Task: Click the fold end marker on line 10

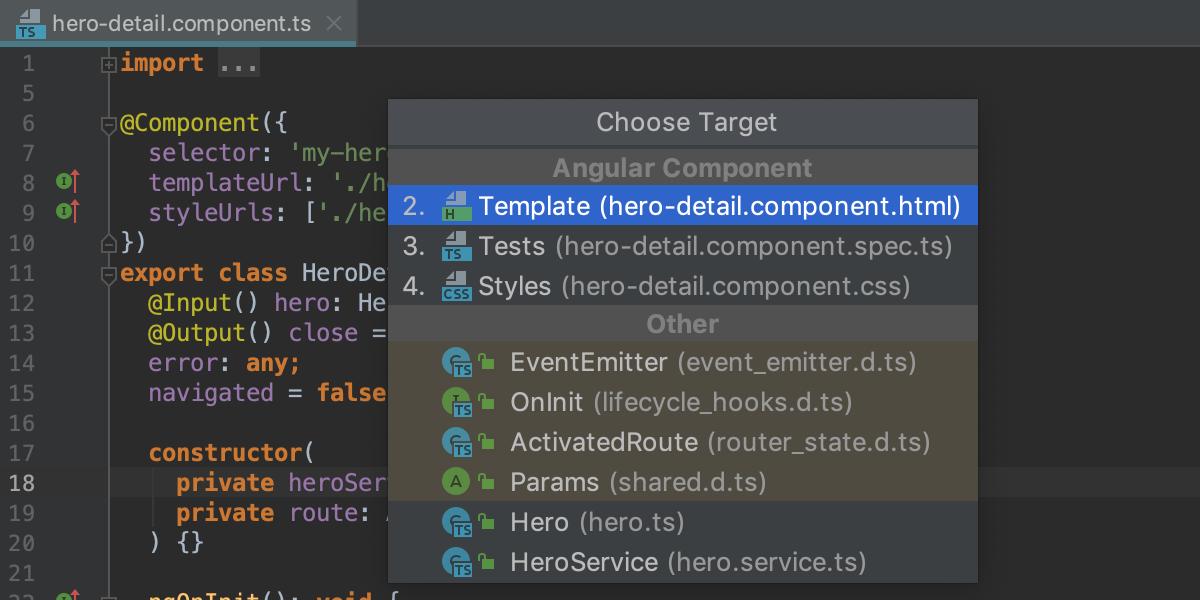Action: coord(109,242)
